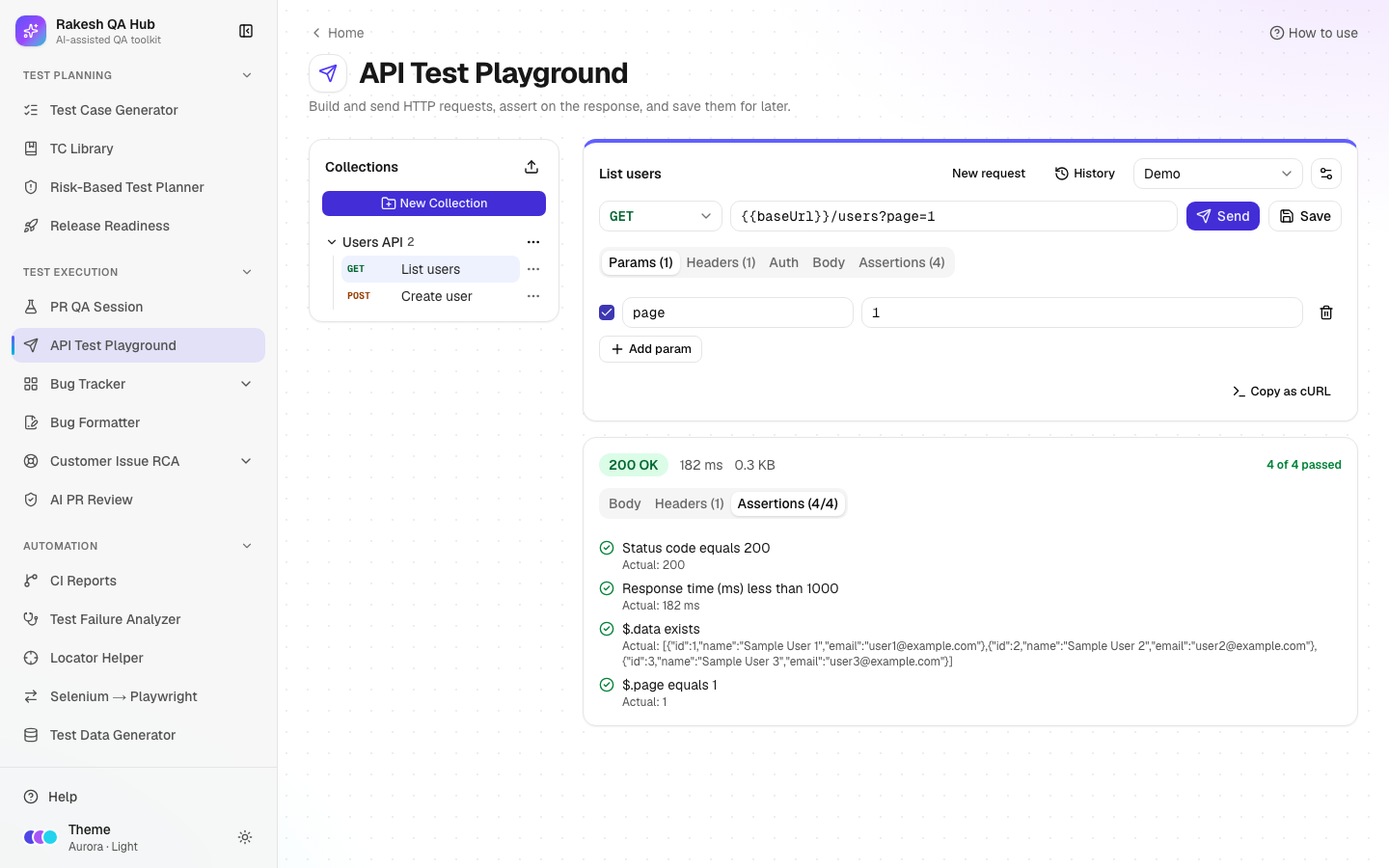1389x868 pixels.
Task: Show the response Body tab
Action: click(x=624, y=503)
